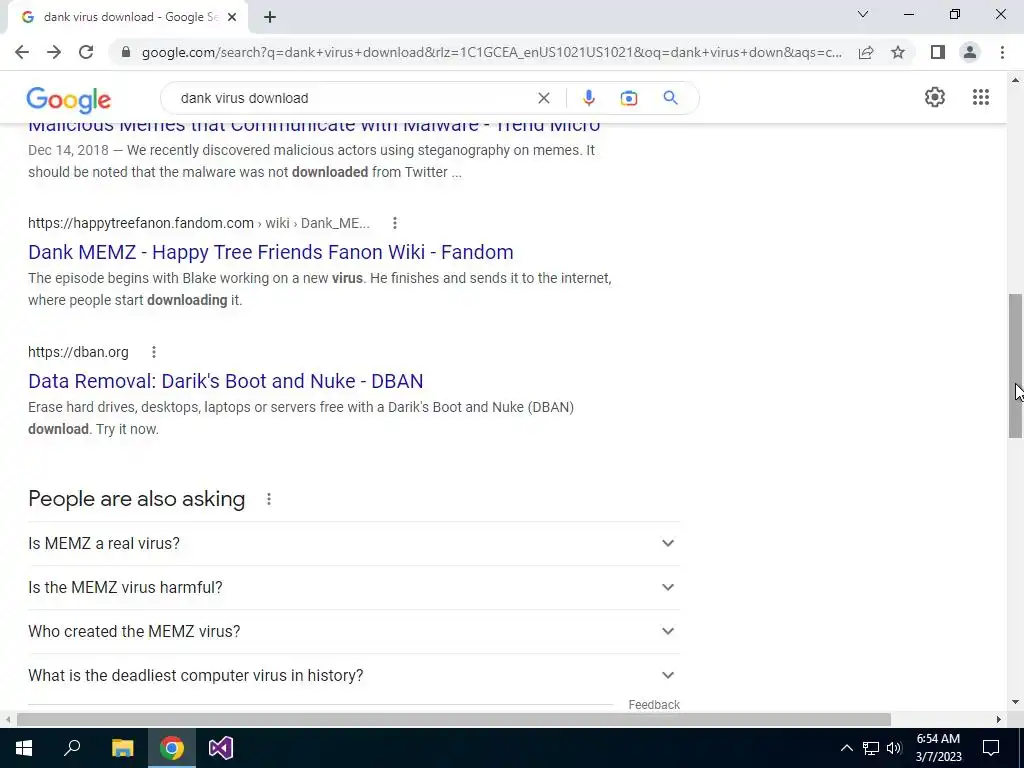The image size is (1024, 768).
Task: Open the Trend Micro Malicious Memes result
Action: point(314,127)
